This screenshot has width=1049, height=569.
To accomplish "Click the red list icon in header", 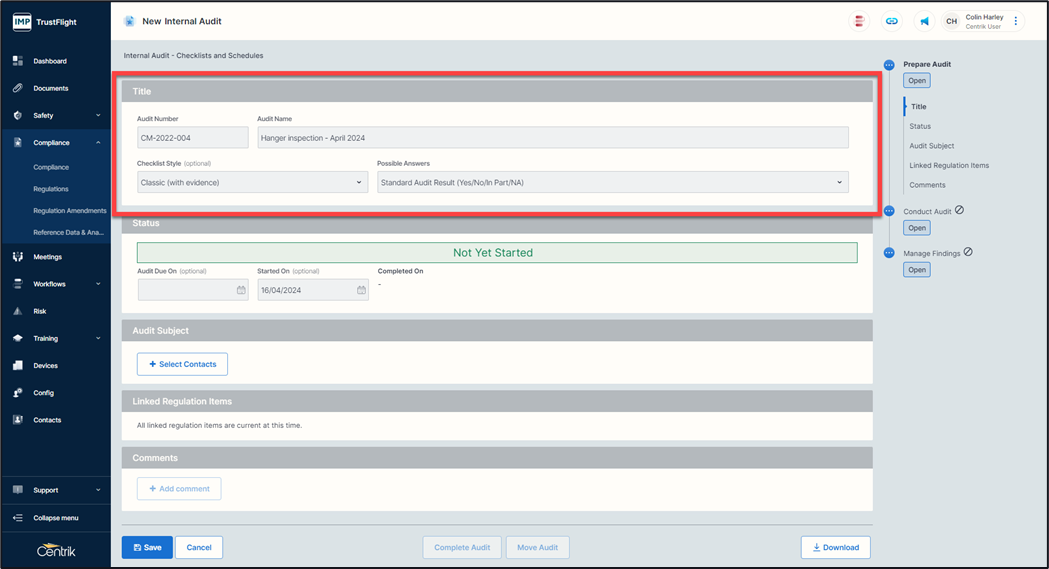I will tap(858, 21).
